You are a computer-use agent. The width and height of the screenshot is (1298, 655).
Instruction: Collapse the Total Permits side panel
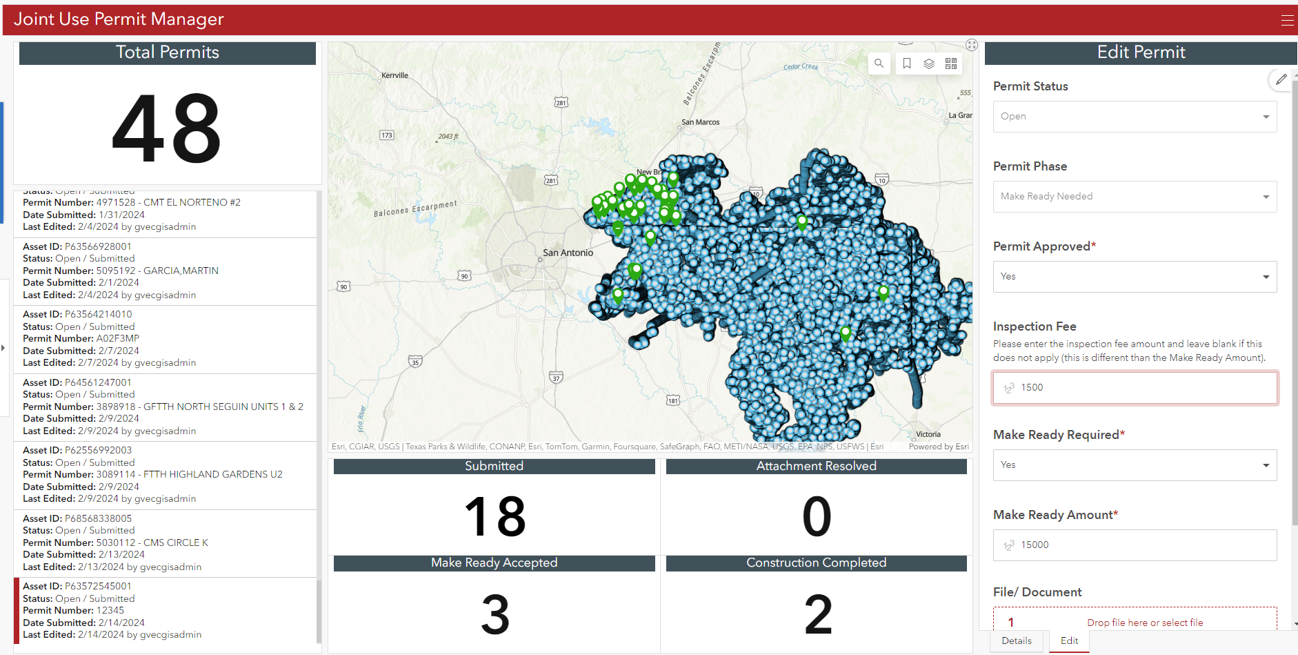point(4,347)
